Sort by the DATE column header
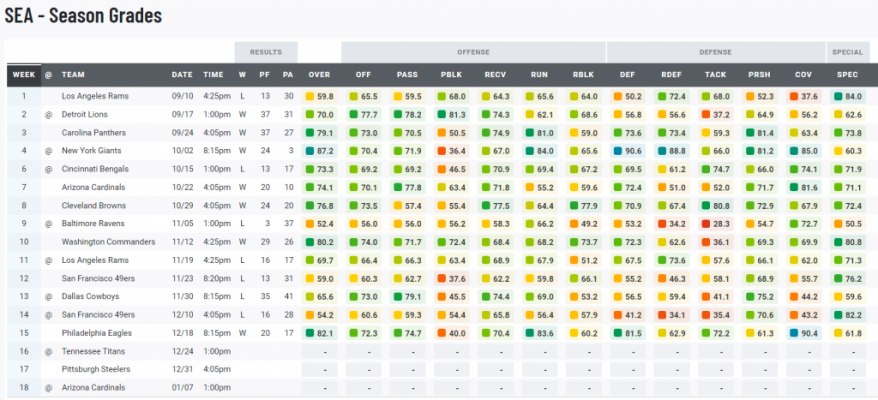The width and height of the screenshot is (878, 400). point(182,75)
